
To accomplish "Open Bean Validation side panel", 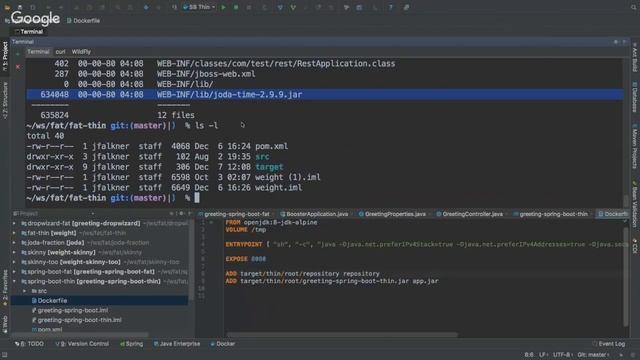I will coord(635,204).
